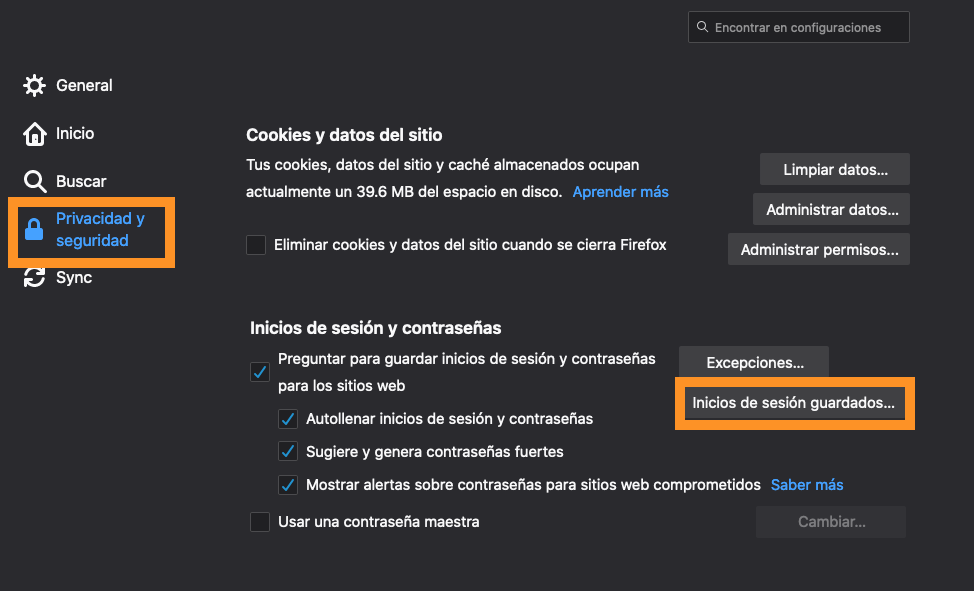Enable Usar una contraseña maestra
Image resolution: width=974 pixels, height=591 pixels.
coord(260,522)
